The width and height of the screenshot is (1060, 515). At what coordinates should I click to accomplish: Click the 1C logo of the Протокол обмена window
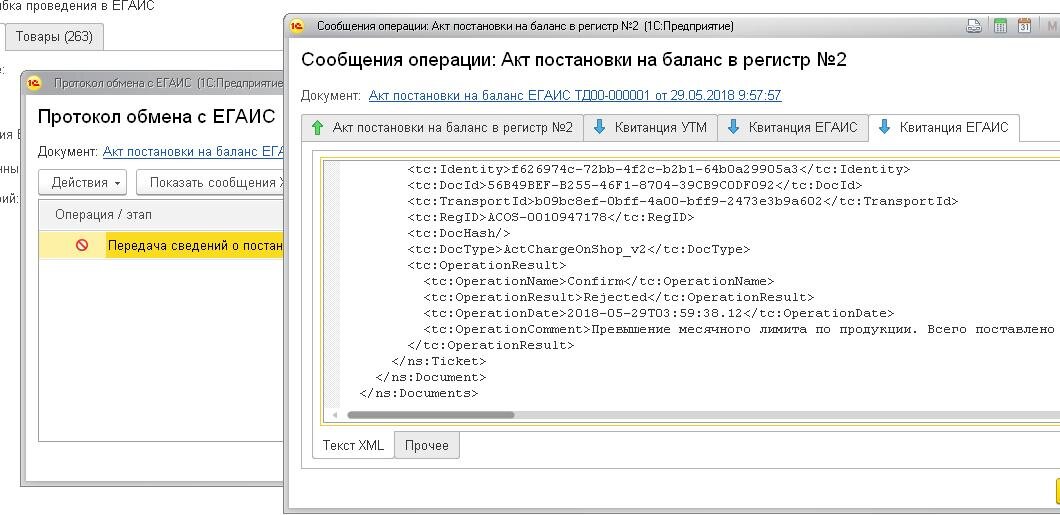[34, 83]
